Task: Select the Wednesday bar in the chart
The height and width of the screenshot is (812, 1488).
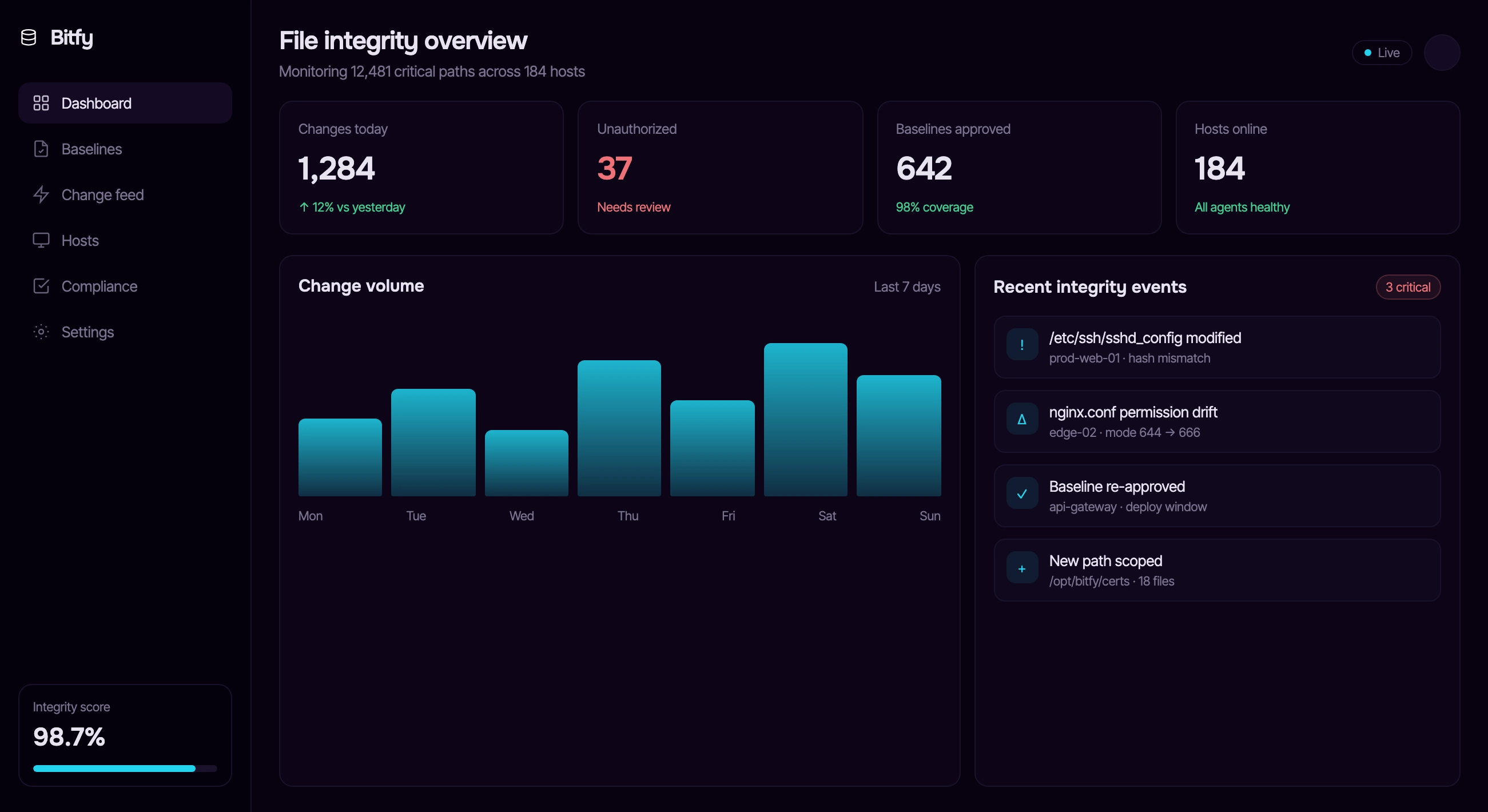Action: (526, 463)
